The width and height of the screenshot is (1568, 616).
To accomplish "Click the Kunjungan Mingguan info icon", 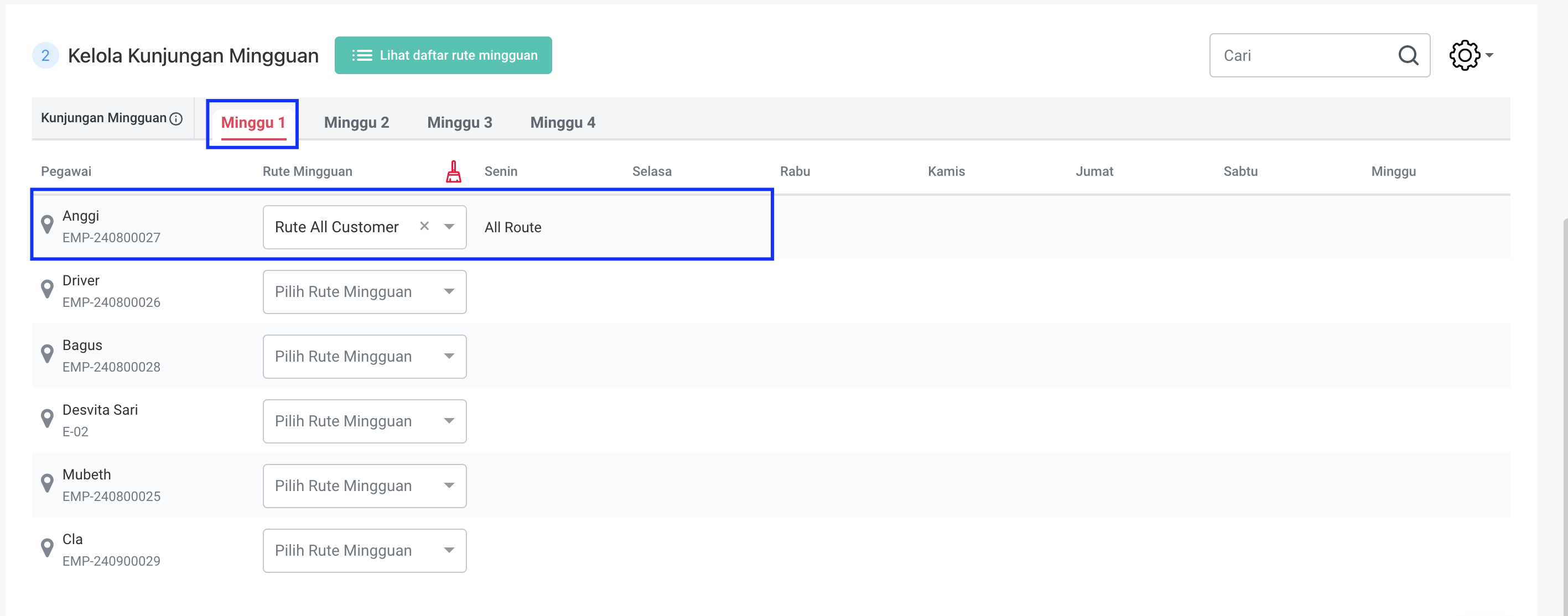I will [176, 119].
